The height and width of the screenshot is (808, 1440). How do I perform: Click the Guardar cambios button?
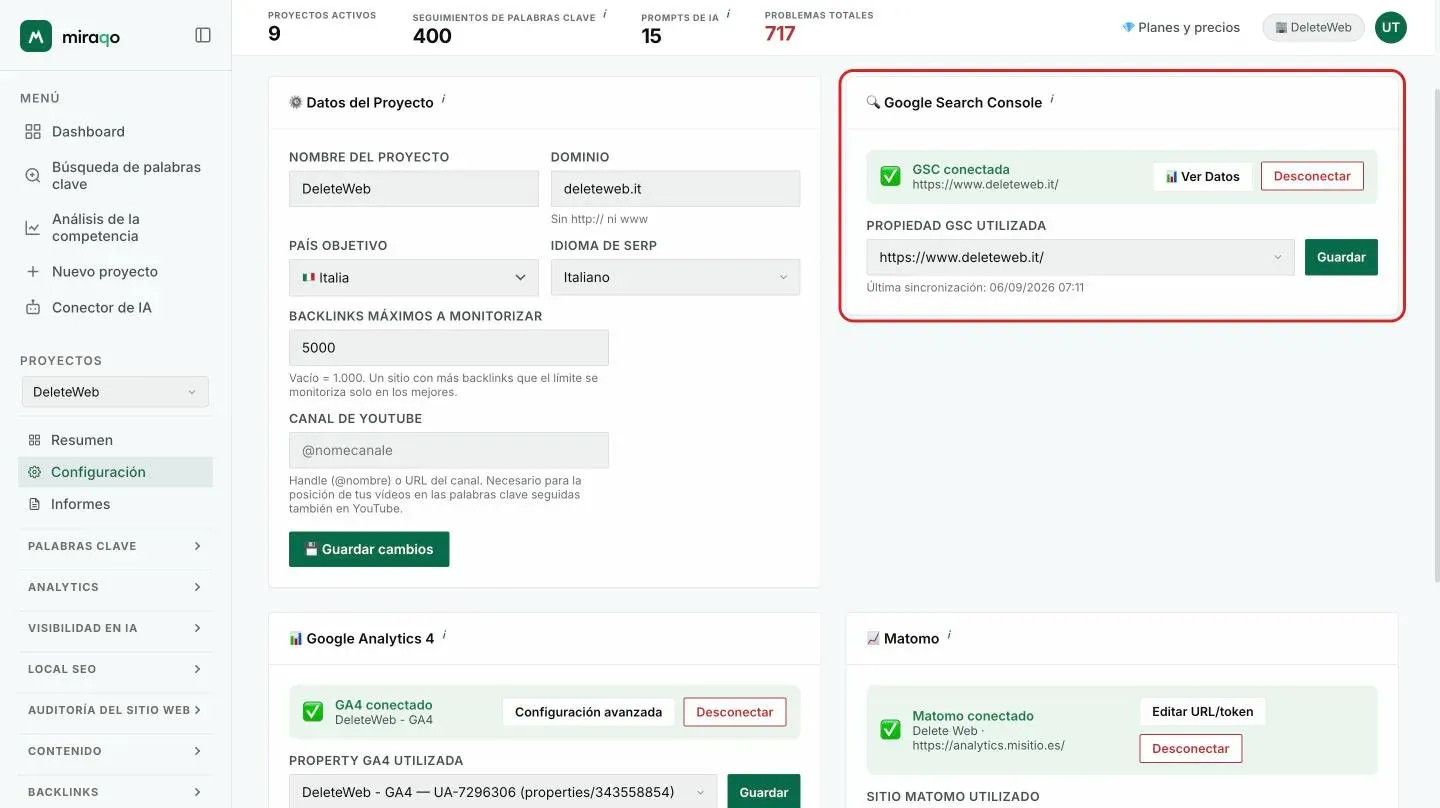(x=369, y=549)
